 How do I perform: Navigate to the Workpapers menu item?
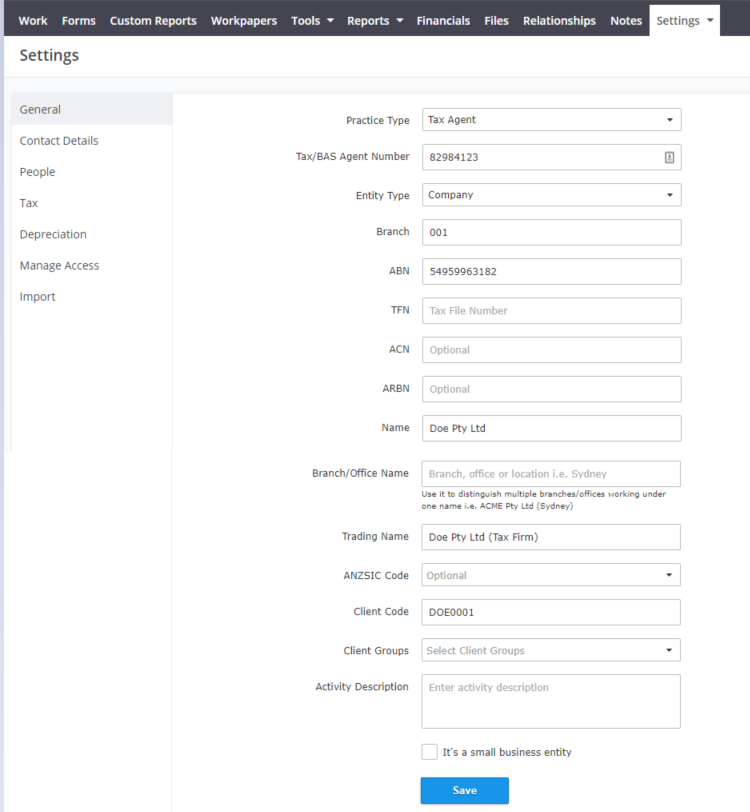(243, 19)
